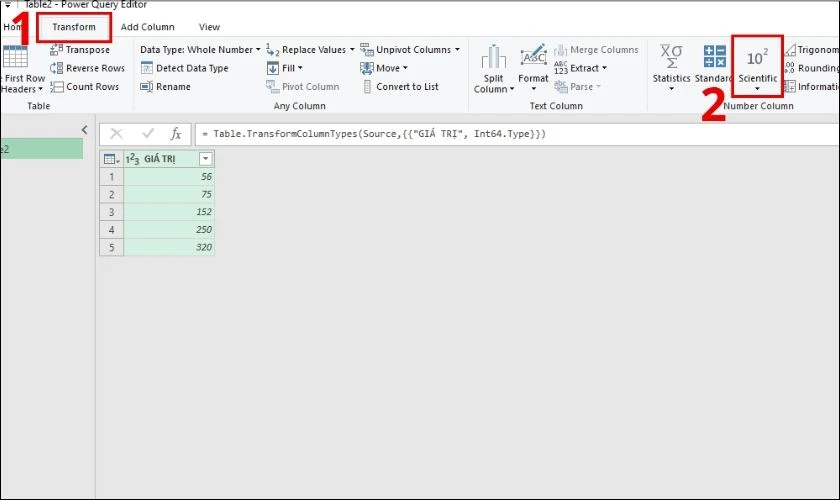Click the Replace Values icon

tap(273, 50)
